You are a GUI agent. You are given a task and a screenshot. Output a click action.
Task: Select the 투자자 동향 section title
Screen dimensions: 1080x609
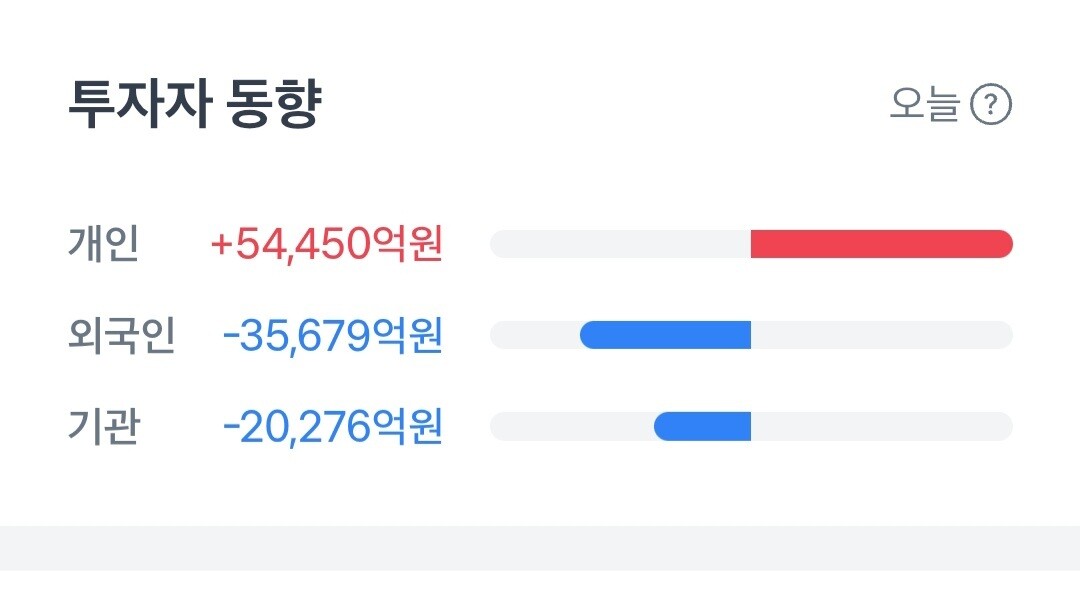[195, 104]
